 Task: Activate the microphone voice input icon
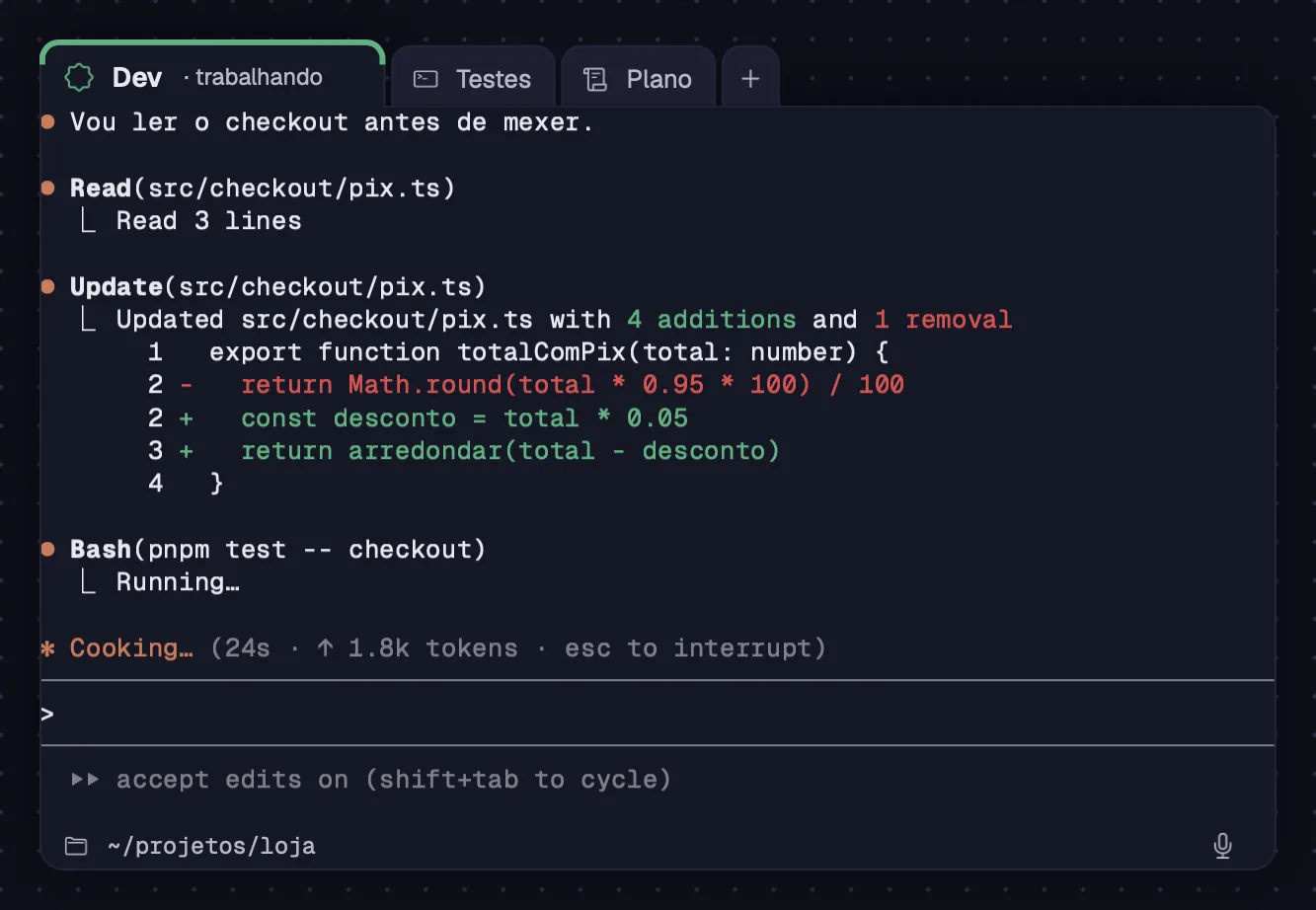click(1222, 846)
